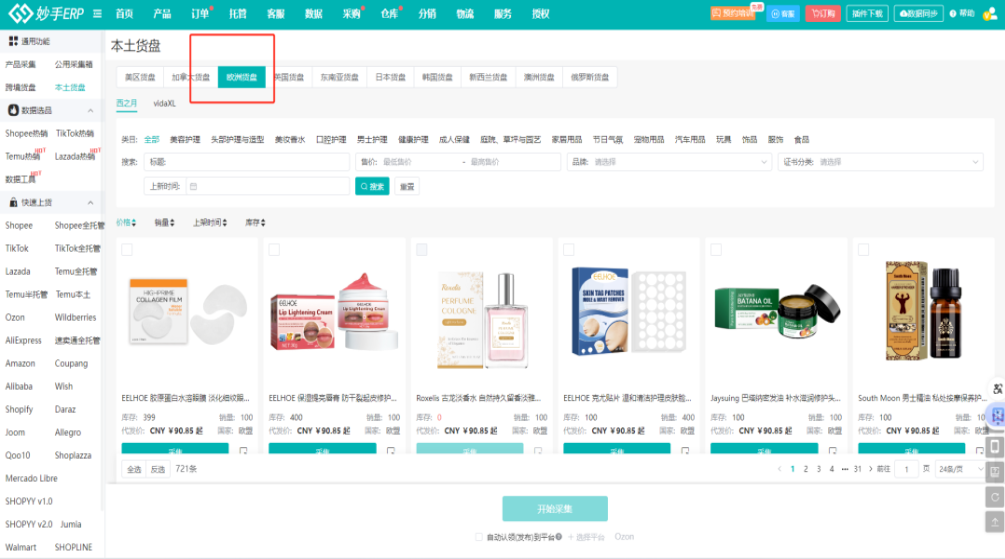This screenshot has height=559, width=1005.
Task: Click the floating back-to-top arrow icon
Action: coord(995,522)
